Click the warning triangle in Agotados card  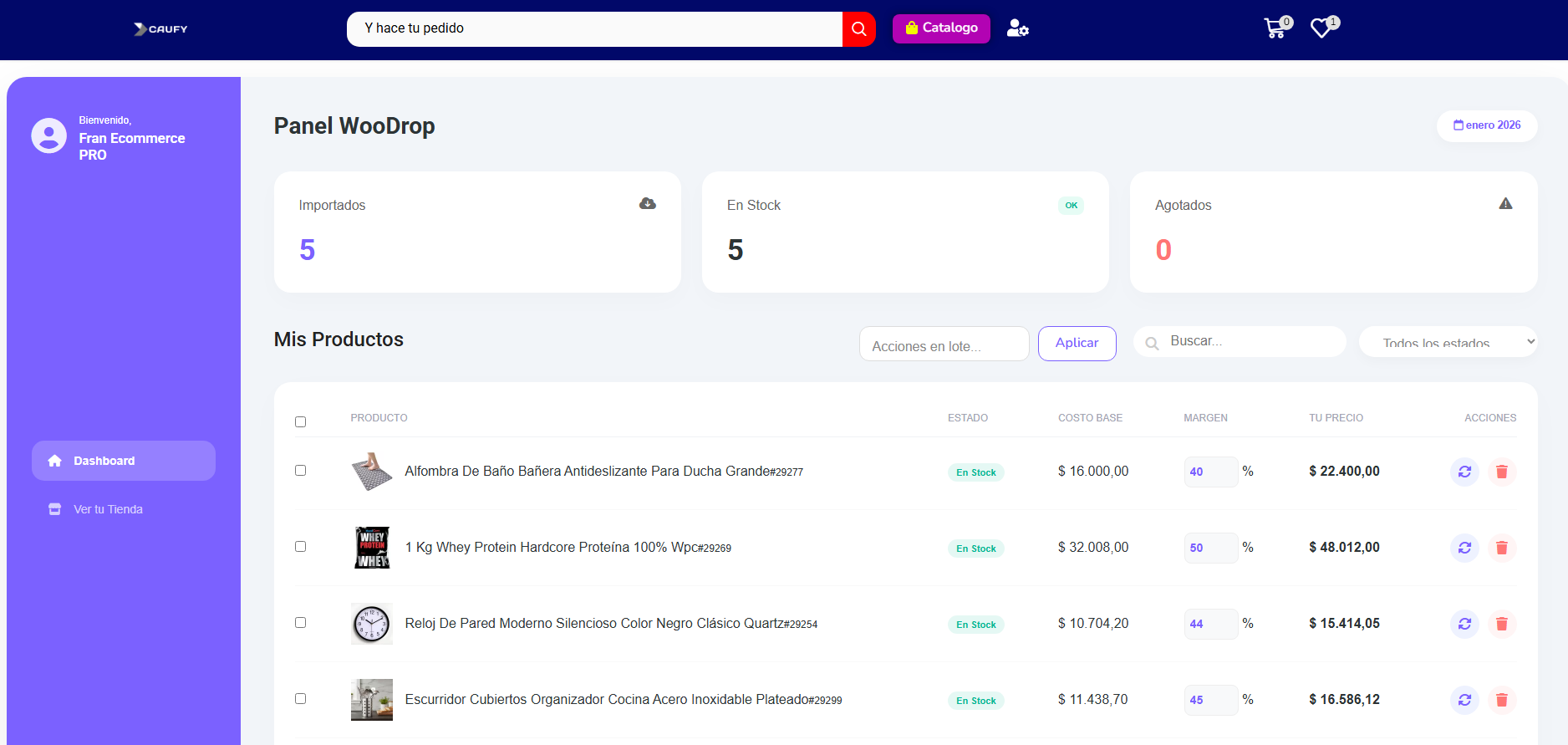tap(1505, 203)
